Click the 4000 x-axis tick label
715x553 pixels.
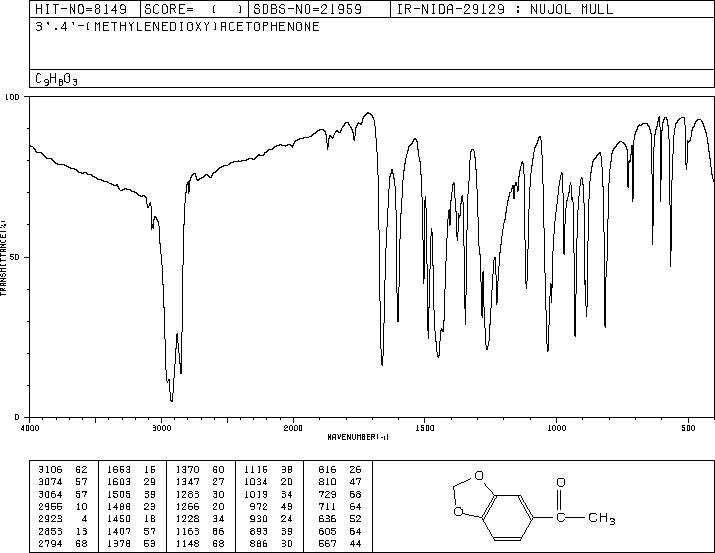click(x=30, y=428)
